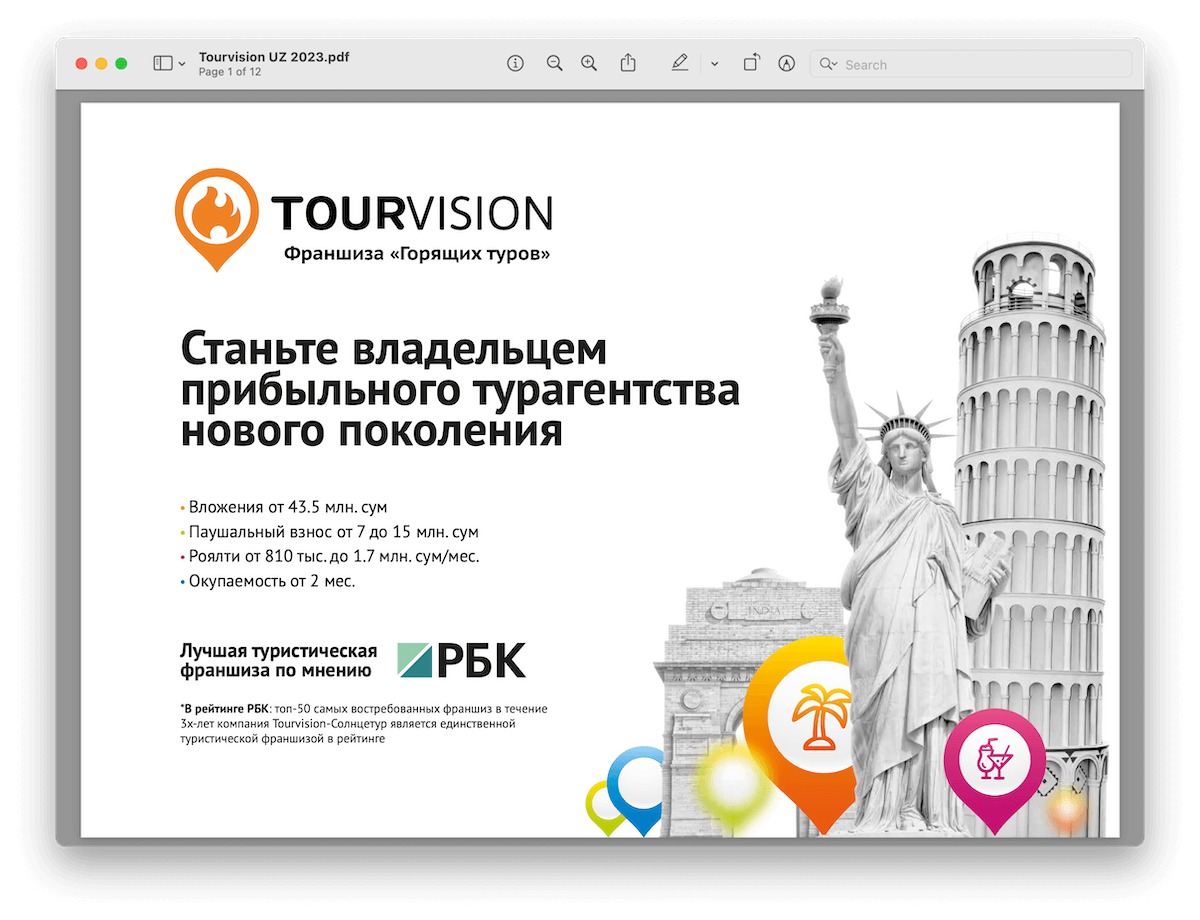The width and height of the screenshot is (1200, 920).
Task: Select 'Паушальный взнос от 7 до 15' line
Action: [336, 532]
